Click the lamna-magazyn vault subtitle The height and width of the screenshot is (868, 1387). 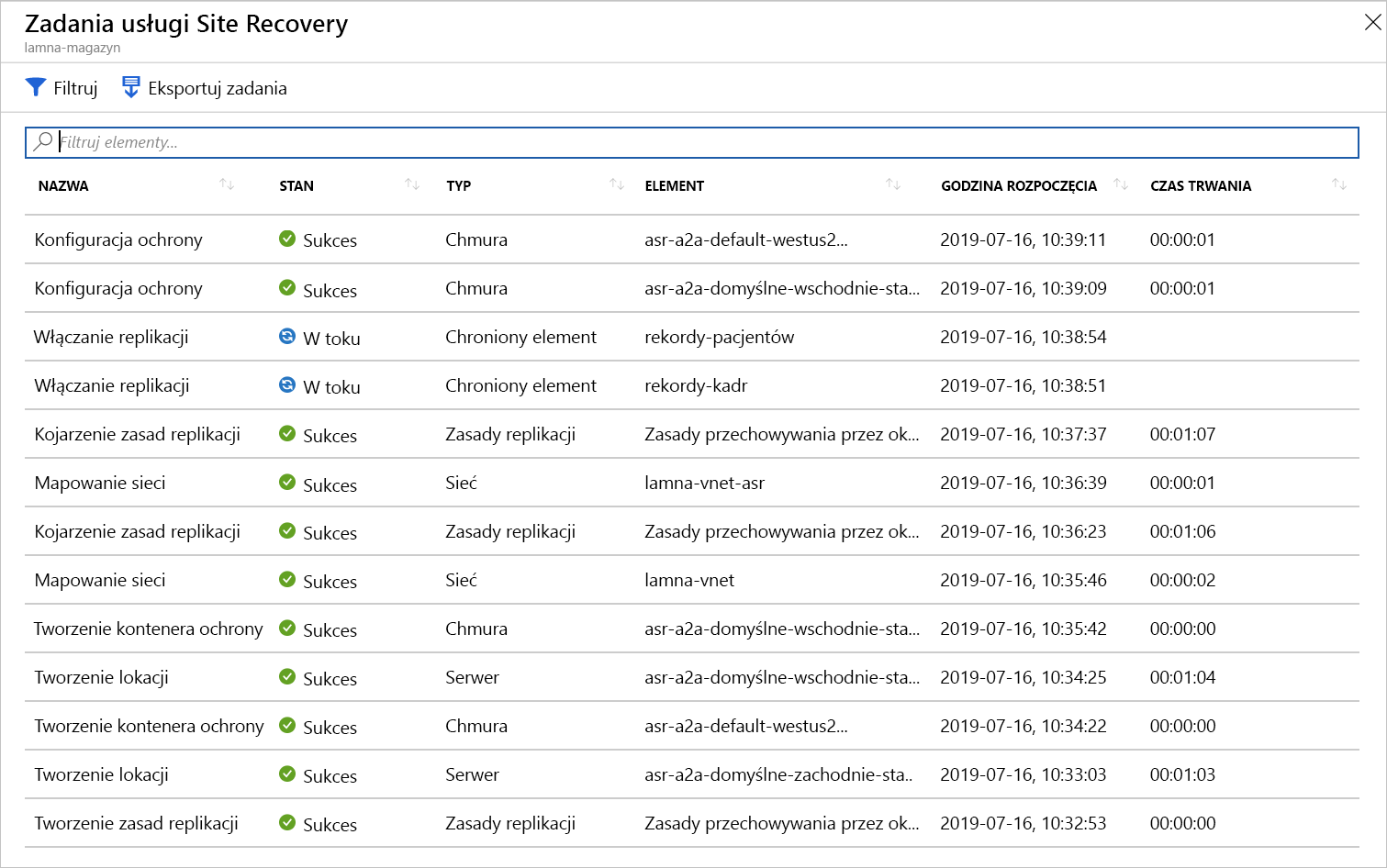[x=73, y=48]
